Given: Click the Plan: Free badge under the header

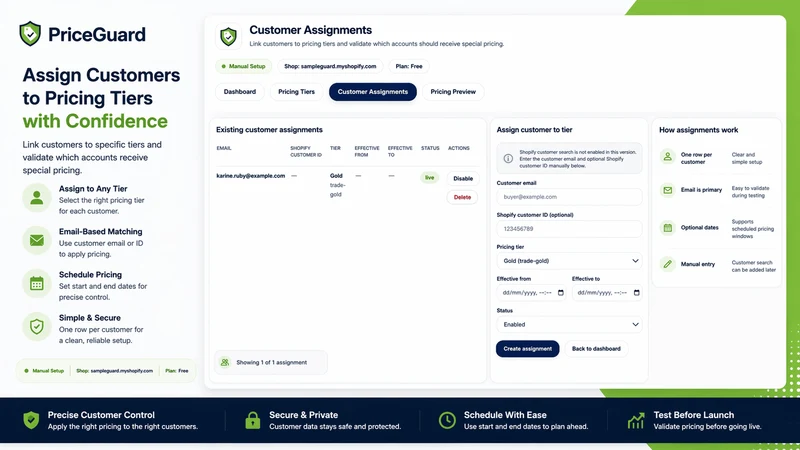Looking at the screenshot, I should pyautogui.click(x=409, y=66).
